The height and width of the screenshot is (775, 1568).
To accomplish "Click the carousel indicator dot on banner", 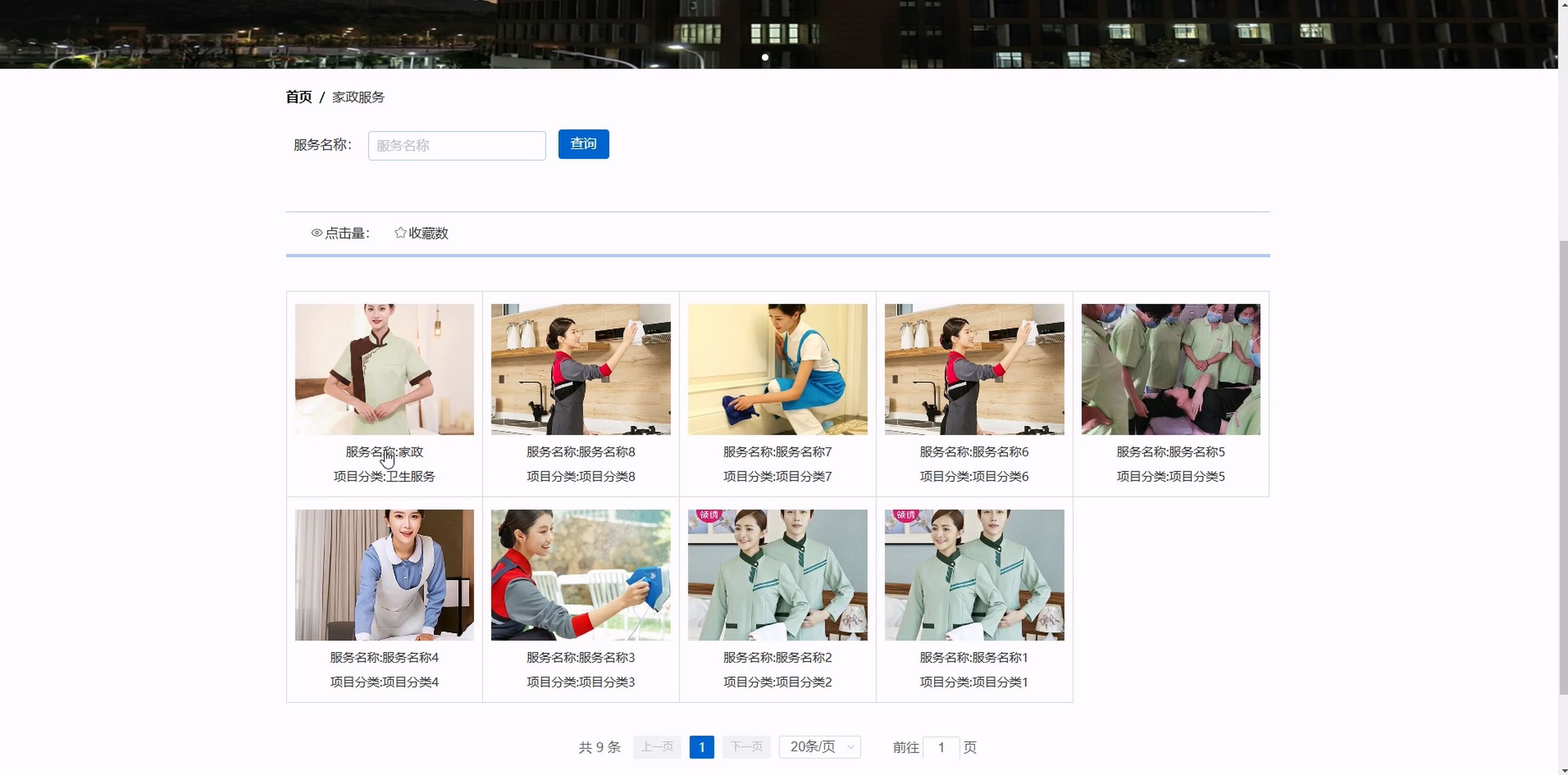I will pos(765,57).
